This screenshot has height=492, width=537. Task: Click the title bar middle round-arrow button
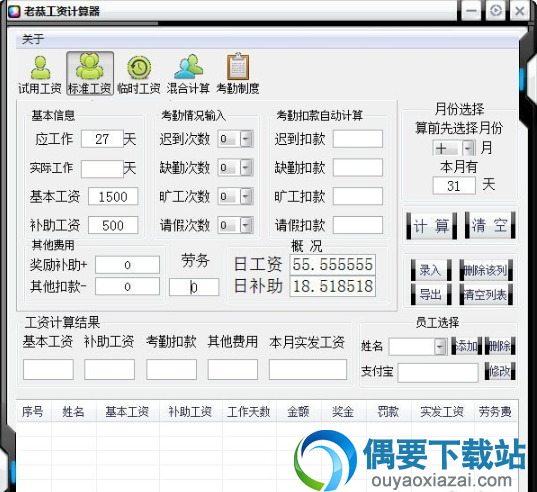click(x=495, y=11)
